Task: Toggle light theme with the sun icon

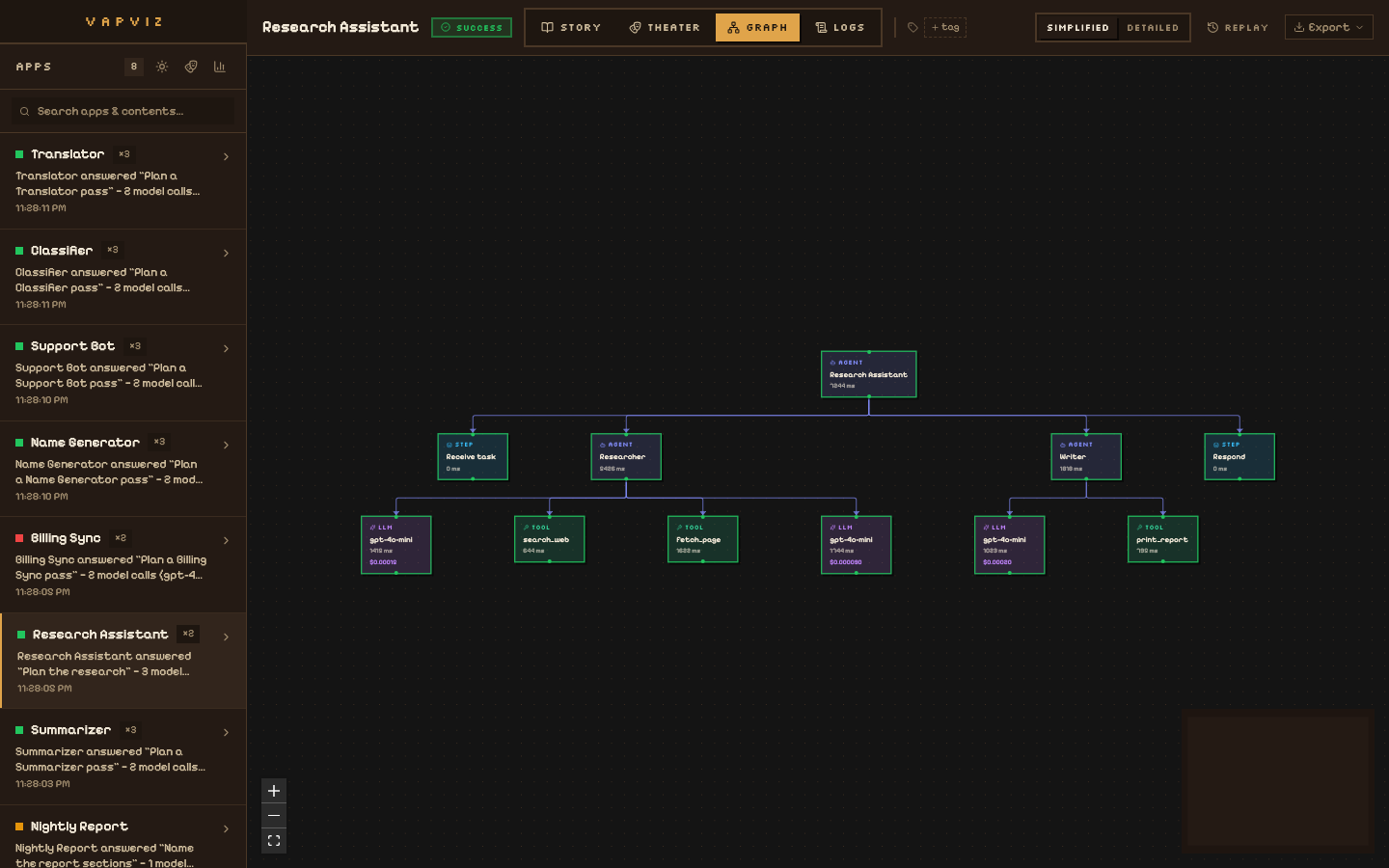Action: (162, 67)
